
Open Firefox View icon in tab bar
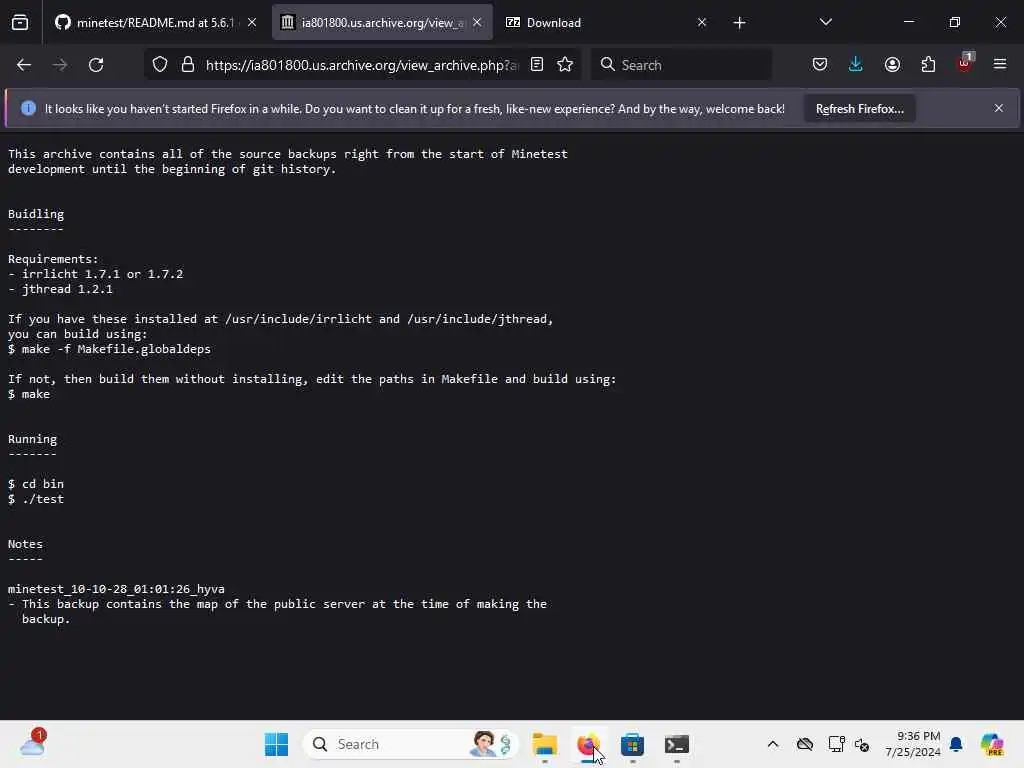click(20, 23)
